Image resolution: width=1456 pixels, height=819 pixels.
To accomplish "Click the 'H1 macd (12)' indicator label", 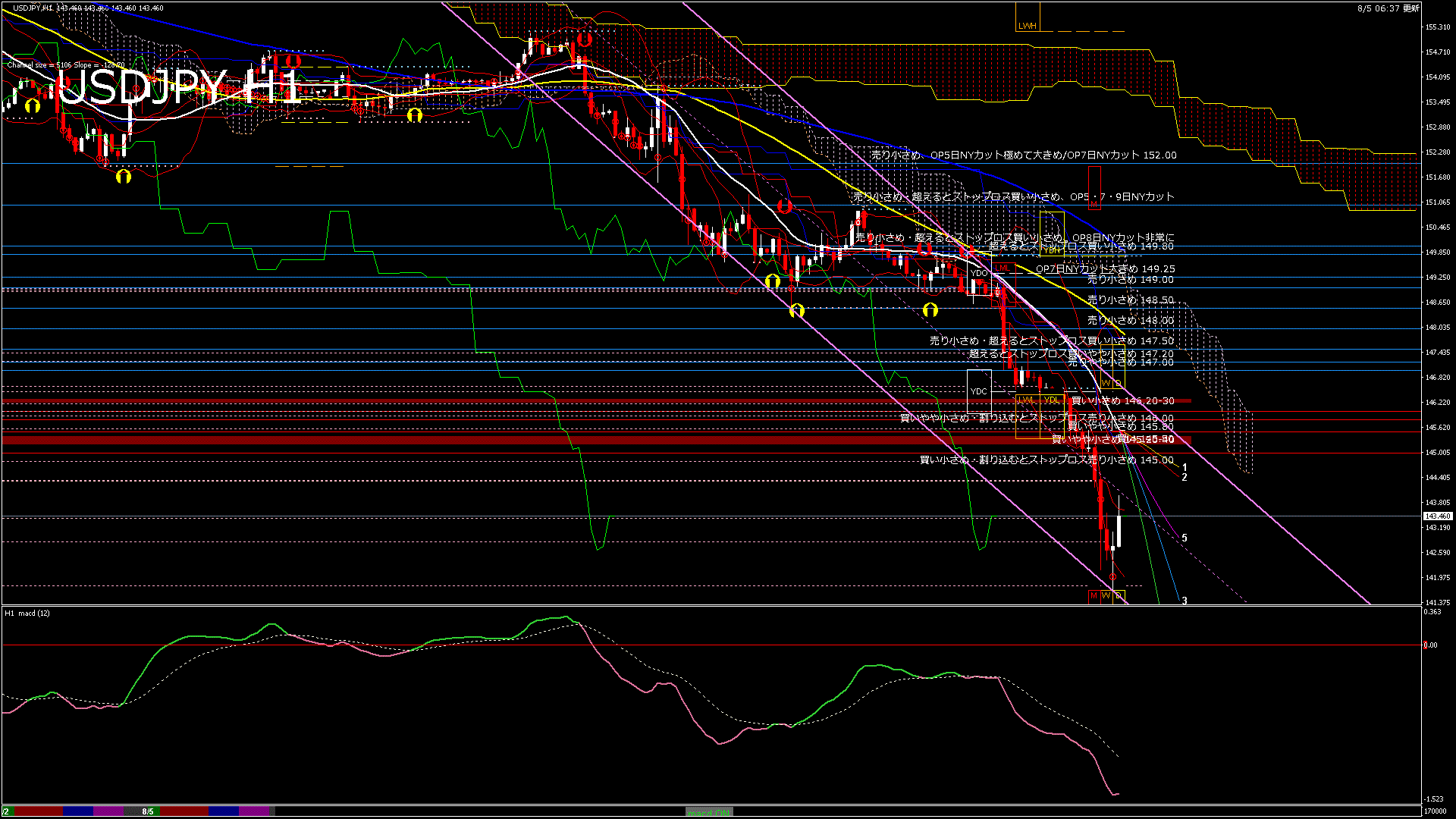I will [x=27, y=613].
